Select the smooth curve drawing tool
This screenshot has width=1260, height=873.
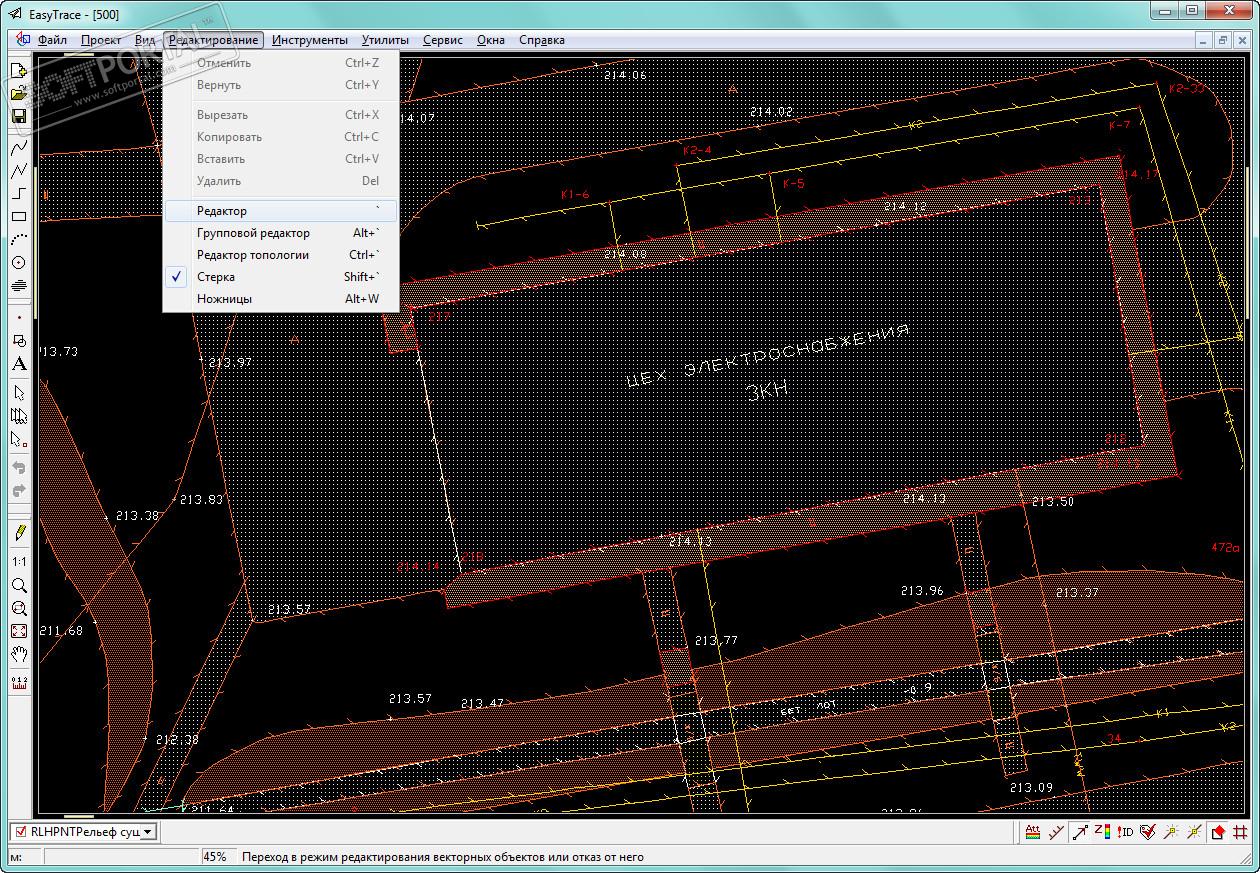click(x=18, y=148)
